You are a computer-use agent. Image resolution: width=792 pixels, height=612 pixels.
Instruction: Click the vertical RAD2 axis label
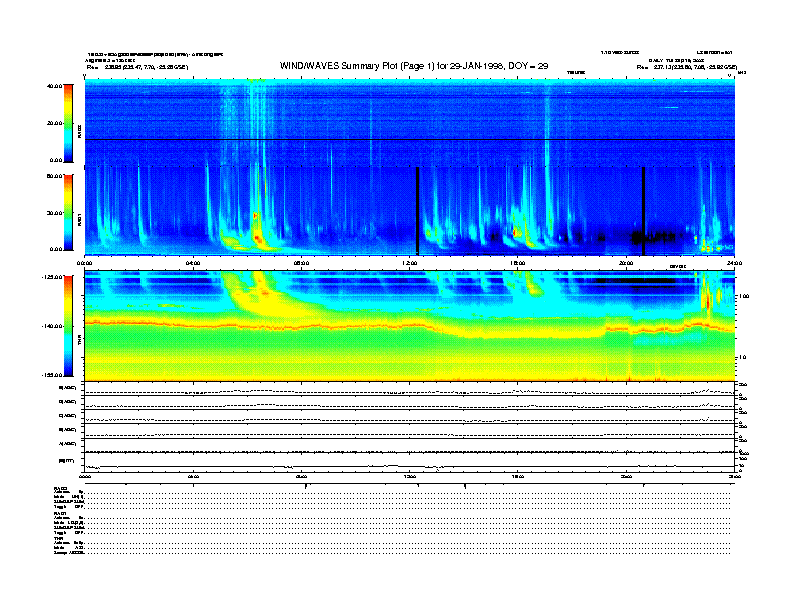point(79,131)
